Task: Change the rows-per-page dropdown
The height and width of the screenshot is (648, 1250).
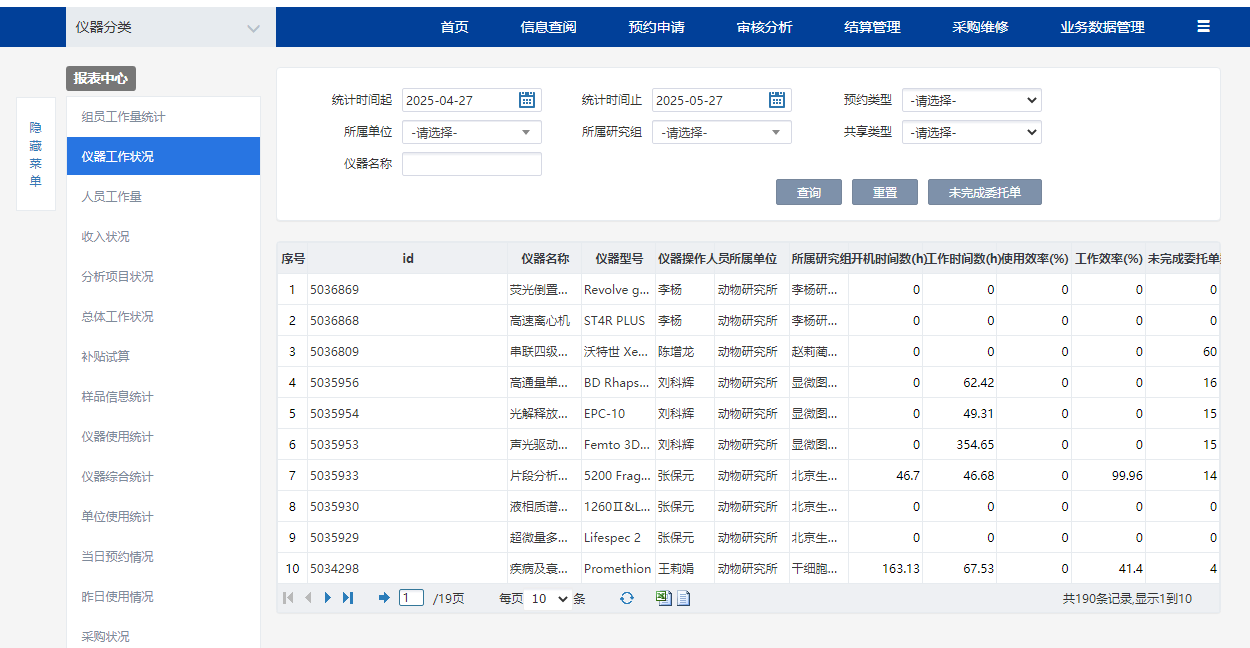Action: point(547,598)
